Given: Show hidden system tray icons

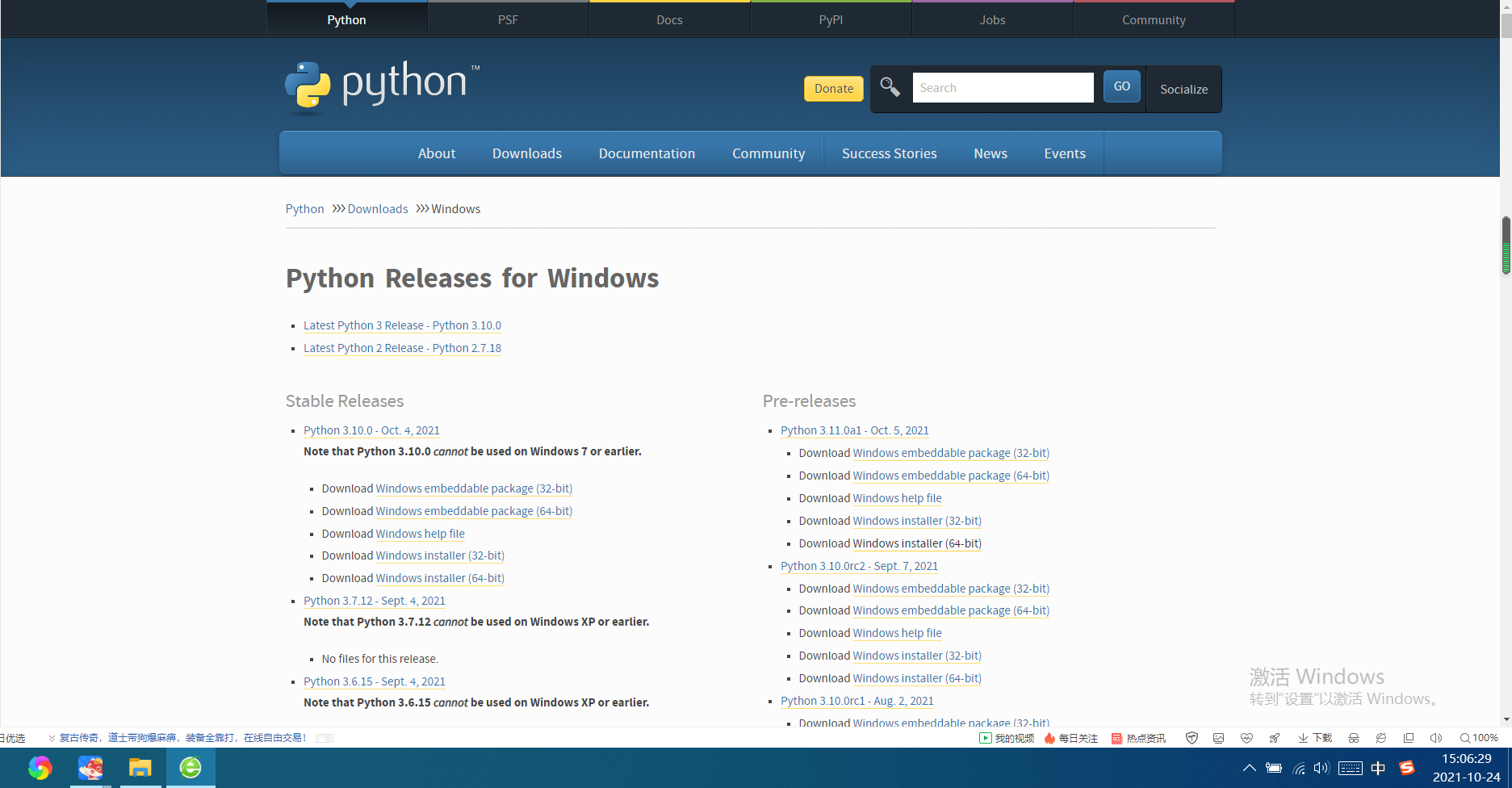Looking at the screenshot, I should 1250,768.
